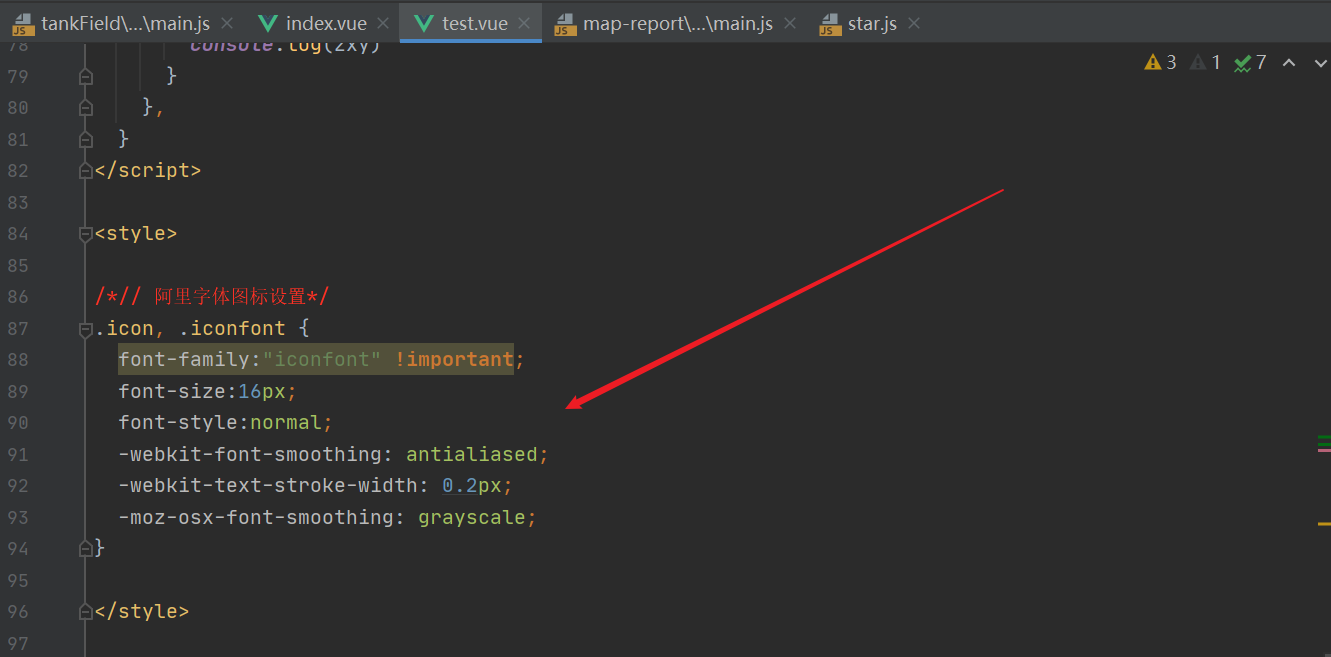This screenshot has height=657, width=1331.
Task: Click the !important keyword on line 88
Action: tap(454, 359)
